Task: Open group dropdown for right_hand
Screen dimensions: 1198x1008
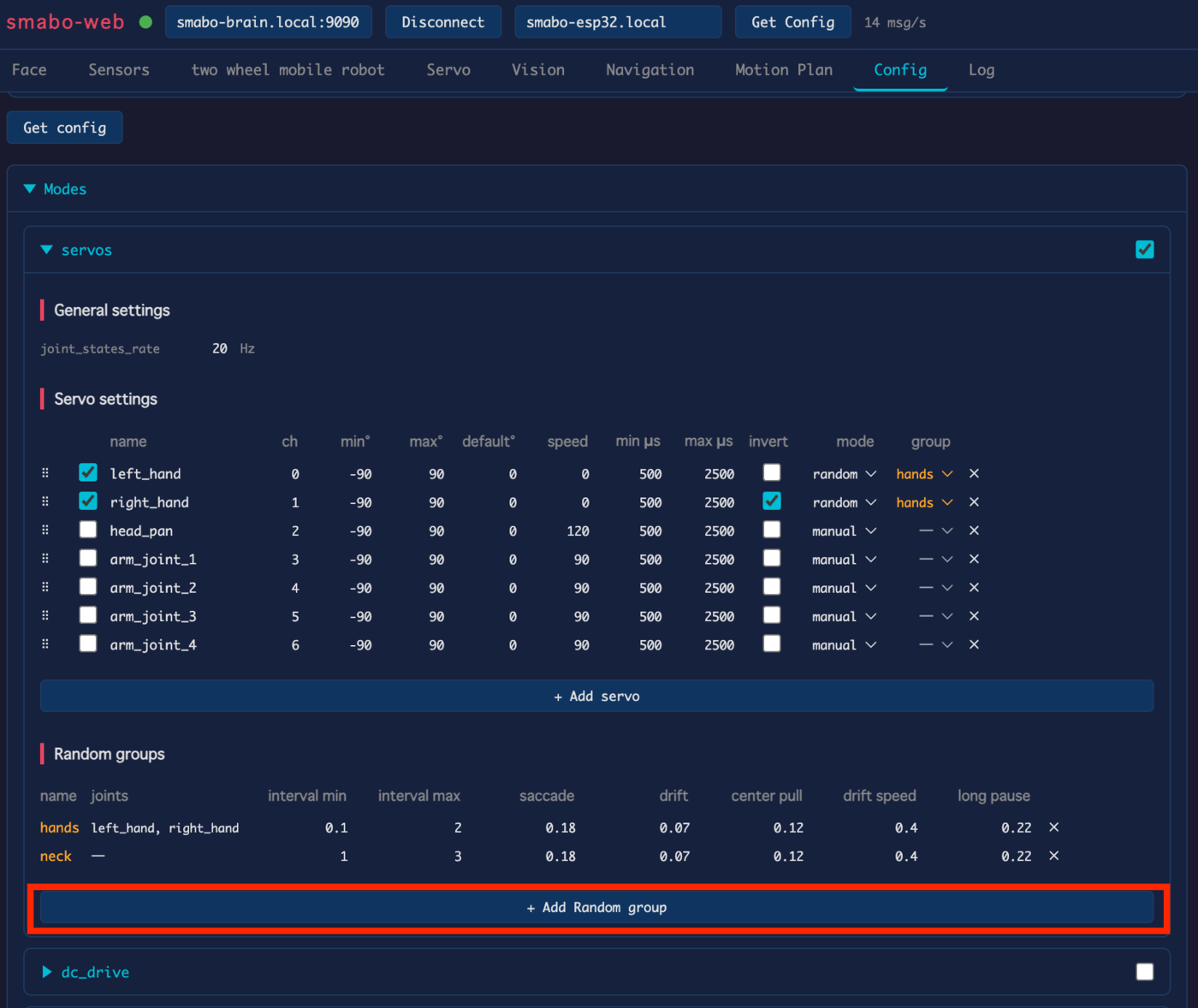Action: 924,502
